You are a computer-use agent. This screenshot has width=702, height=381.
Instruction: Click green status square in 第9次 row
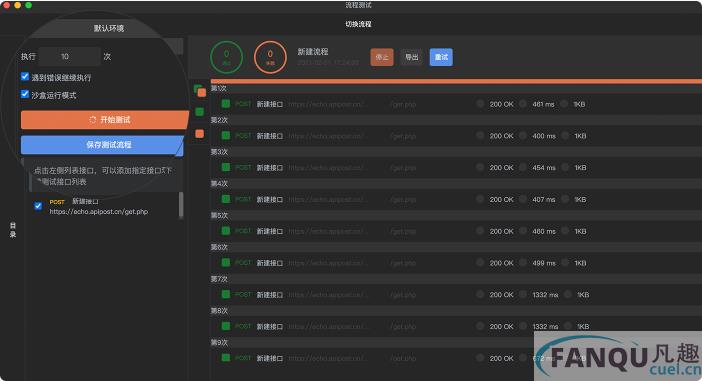pos(226,358)
